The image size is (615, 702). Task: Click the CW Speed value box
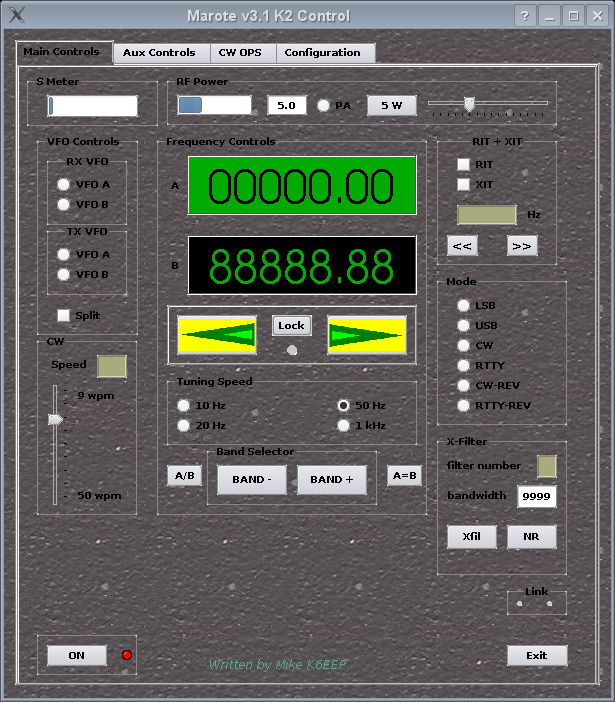point(112,366)
